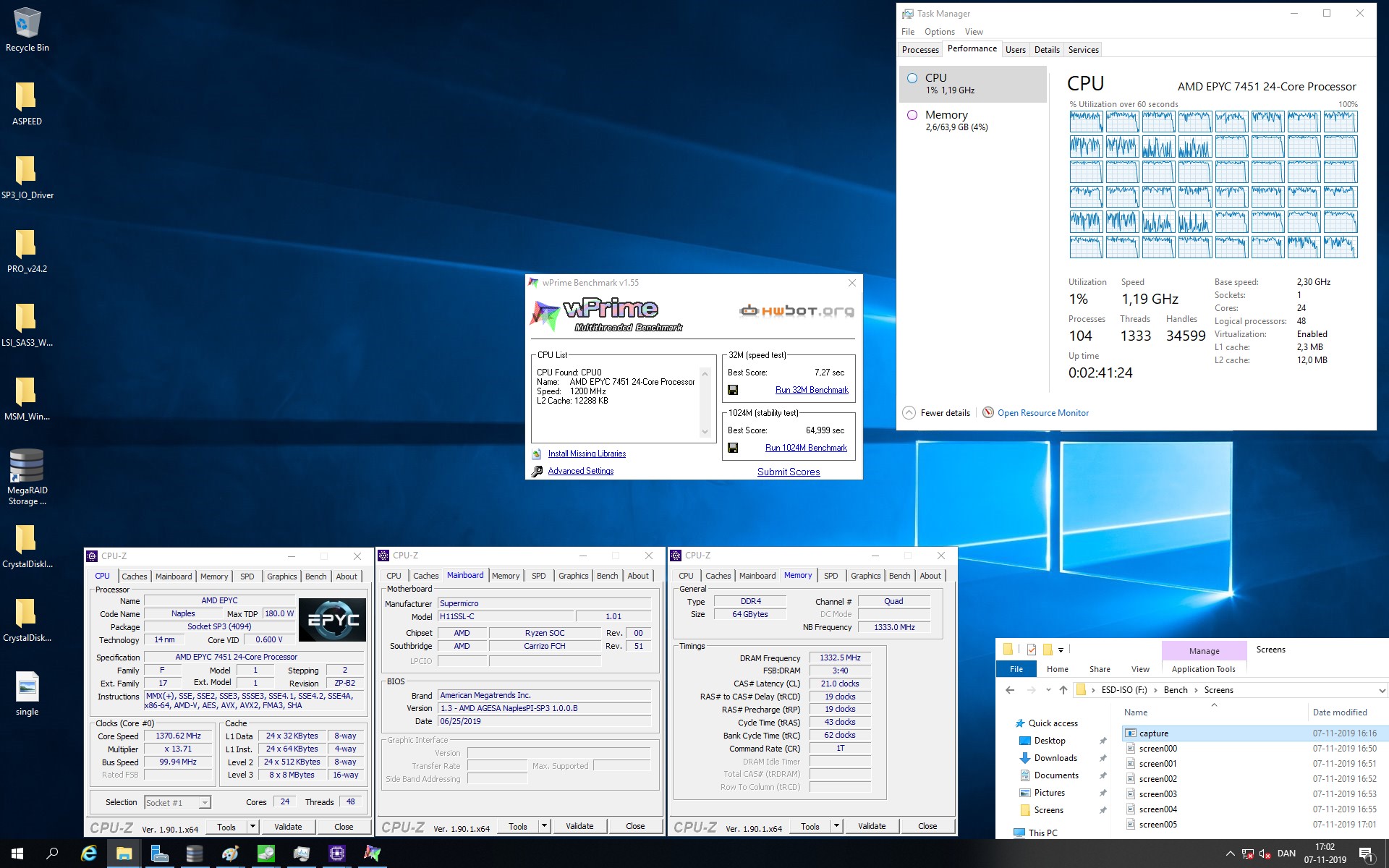Open the SP3_IO_Driver desktop folder

pos(27,176)
